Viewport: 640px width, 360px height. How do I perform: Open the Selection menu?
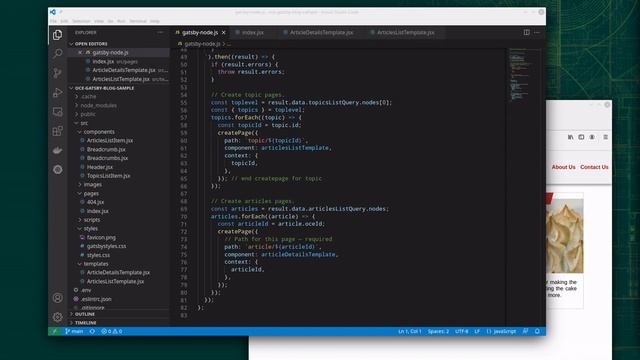coord(81,21)
